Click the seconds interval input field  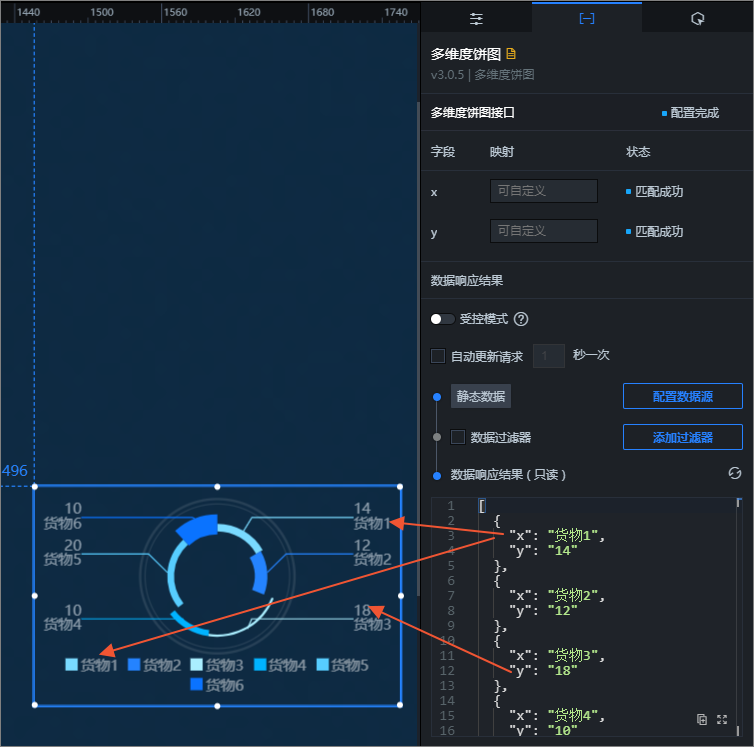pyautogui.click(x=549, y=356)
